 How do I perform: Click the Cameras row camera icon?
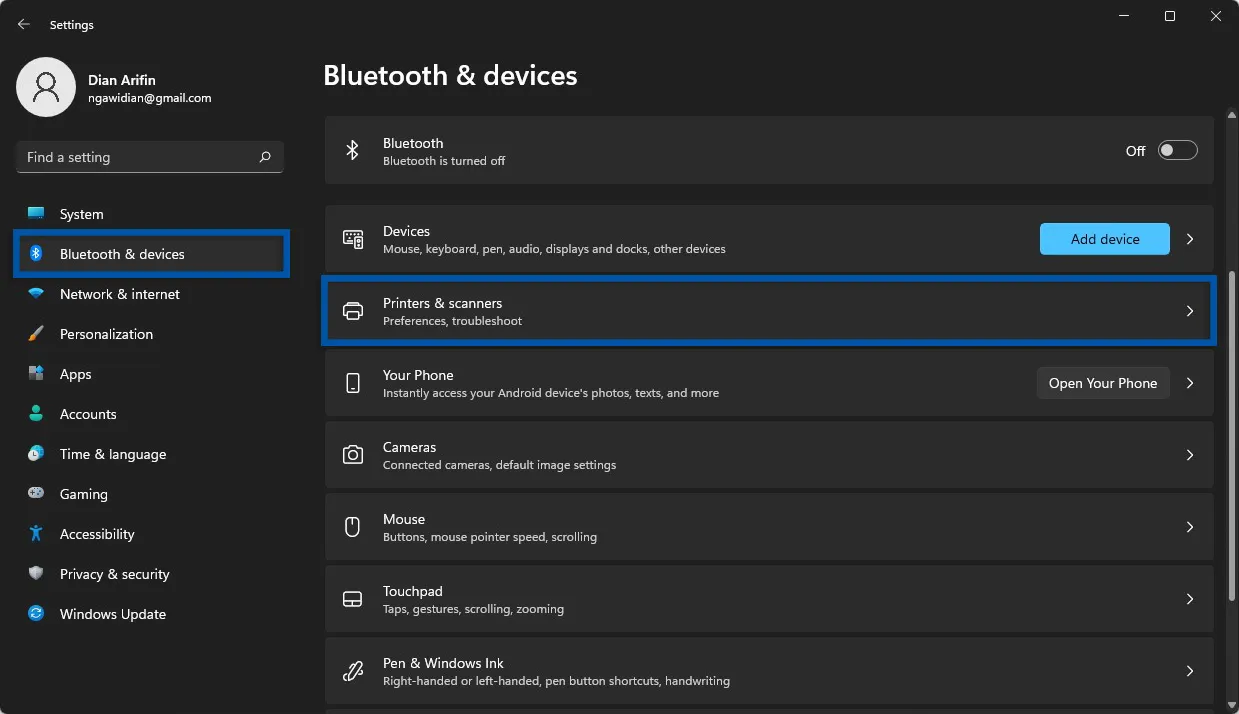pos(352,455)
